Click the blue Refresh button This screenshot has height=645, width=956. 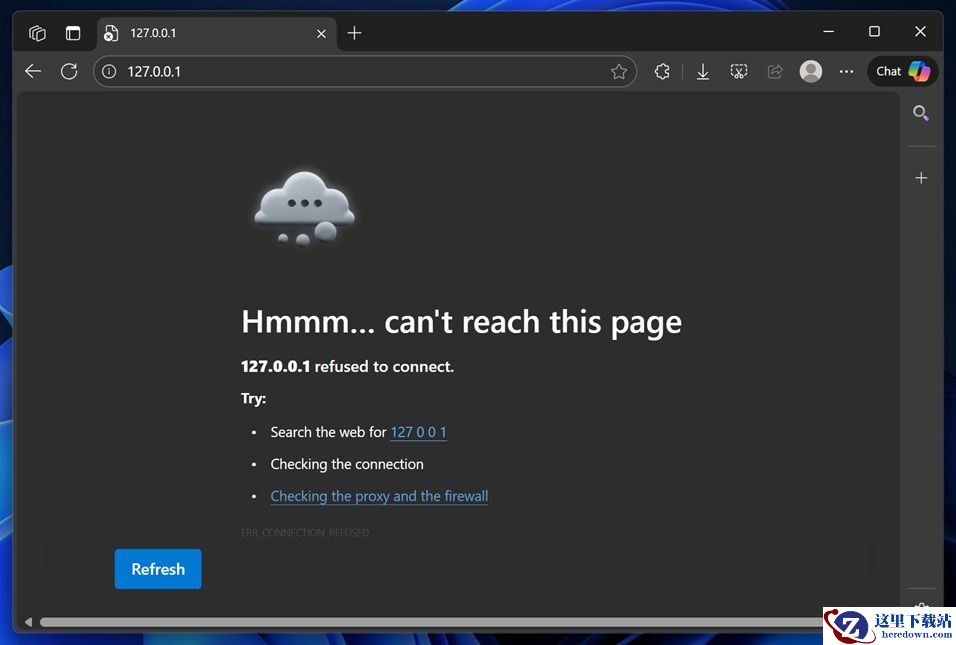click(x=158, y=569)
